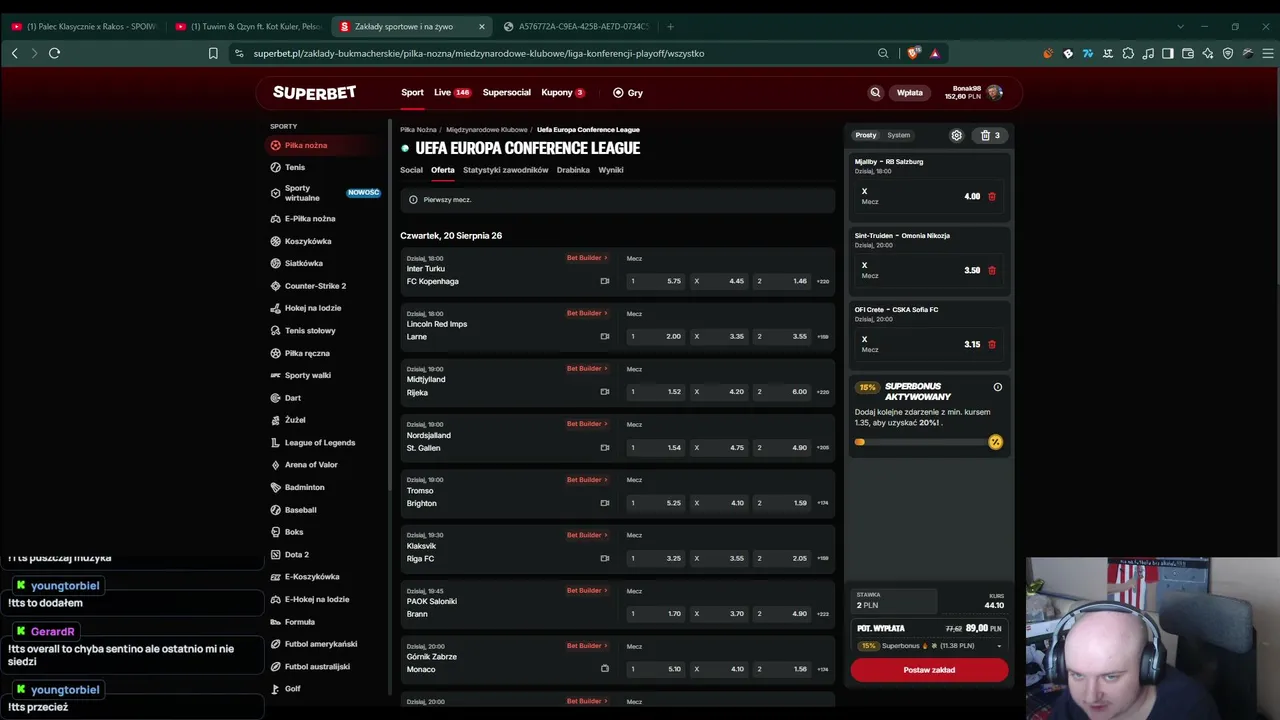The width and height of the screenshot is (1280, 720).
Task: Expand +174 markets for Tromso - Brighton
Action: click(x=823, y=503)
